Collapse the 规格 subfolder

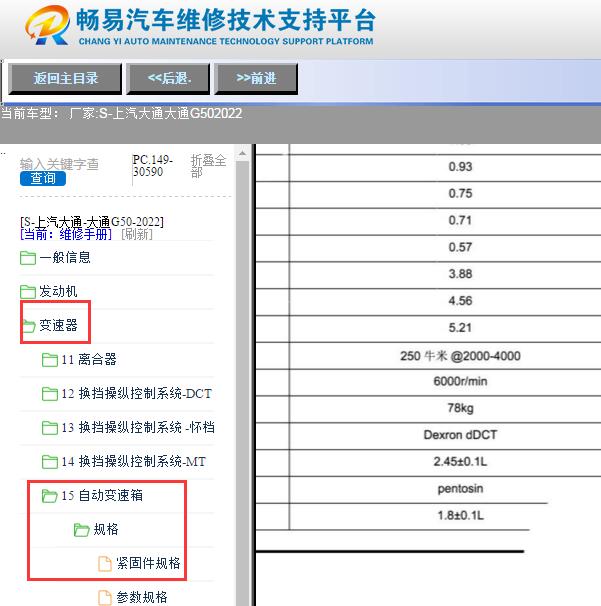[x=106, y=529]
